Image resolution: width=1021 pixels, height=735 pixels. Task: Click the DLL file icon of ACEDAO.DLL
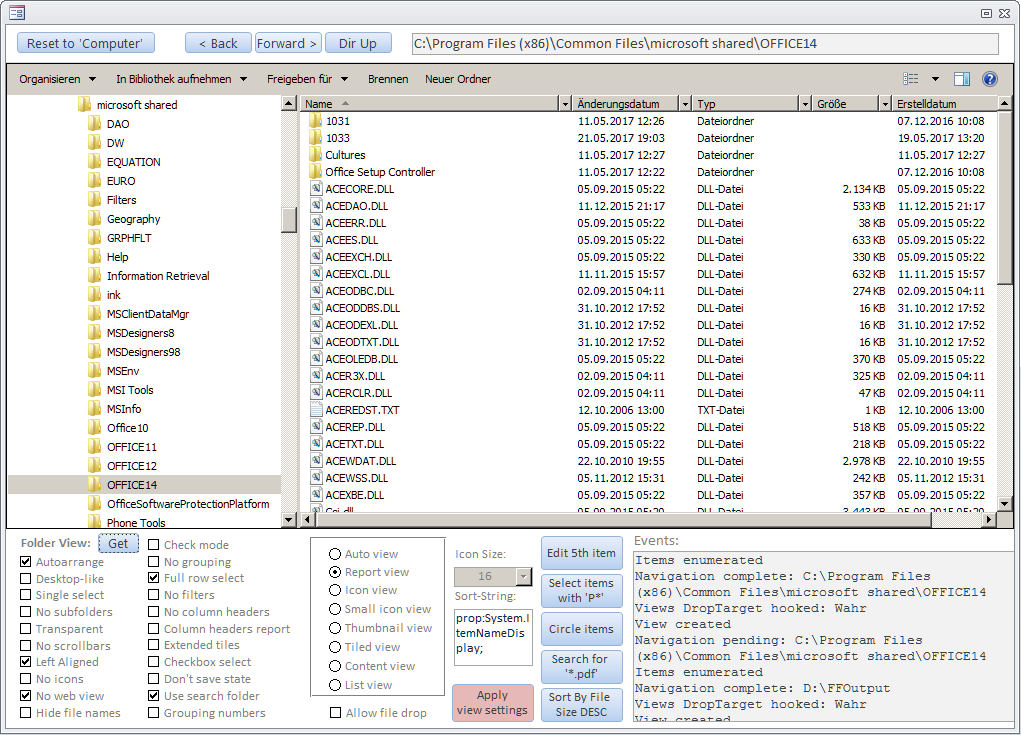pyautogui.click(x=316, y=206)
